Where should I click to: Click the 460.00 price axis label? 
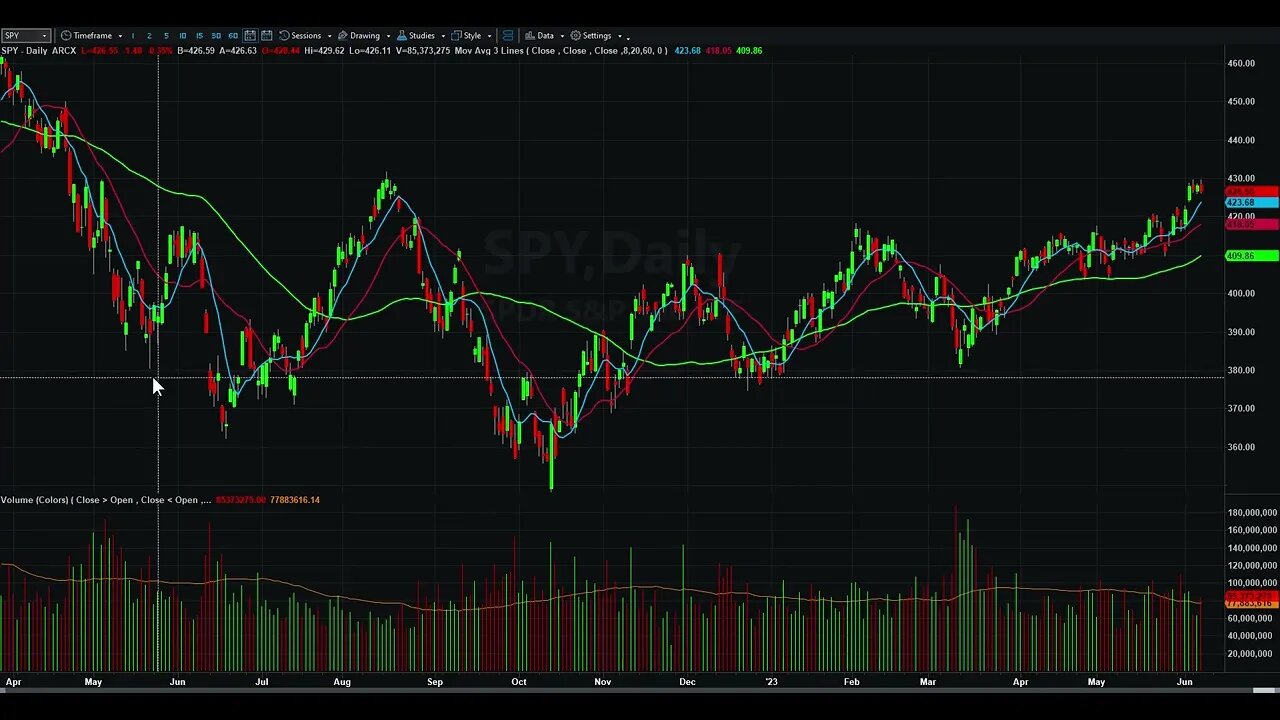[x=1241, y=63]
